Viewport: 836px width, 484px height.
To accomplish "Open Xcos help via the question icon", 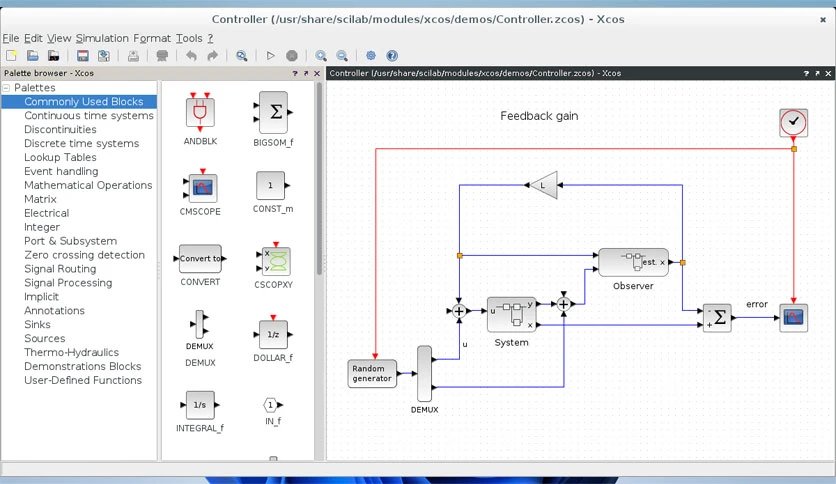I will tap(392, 55).
